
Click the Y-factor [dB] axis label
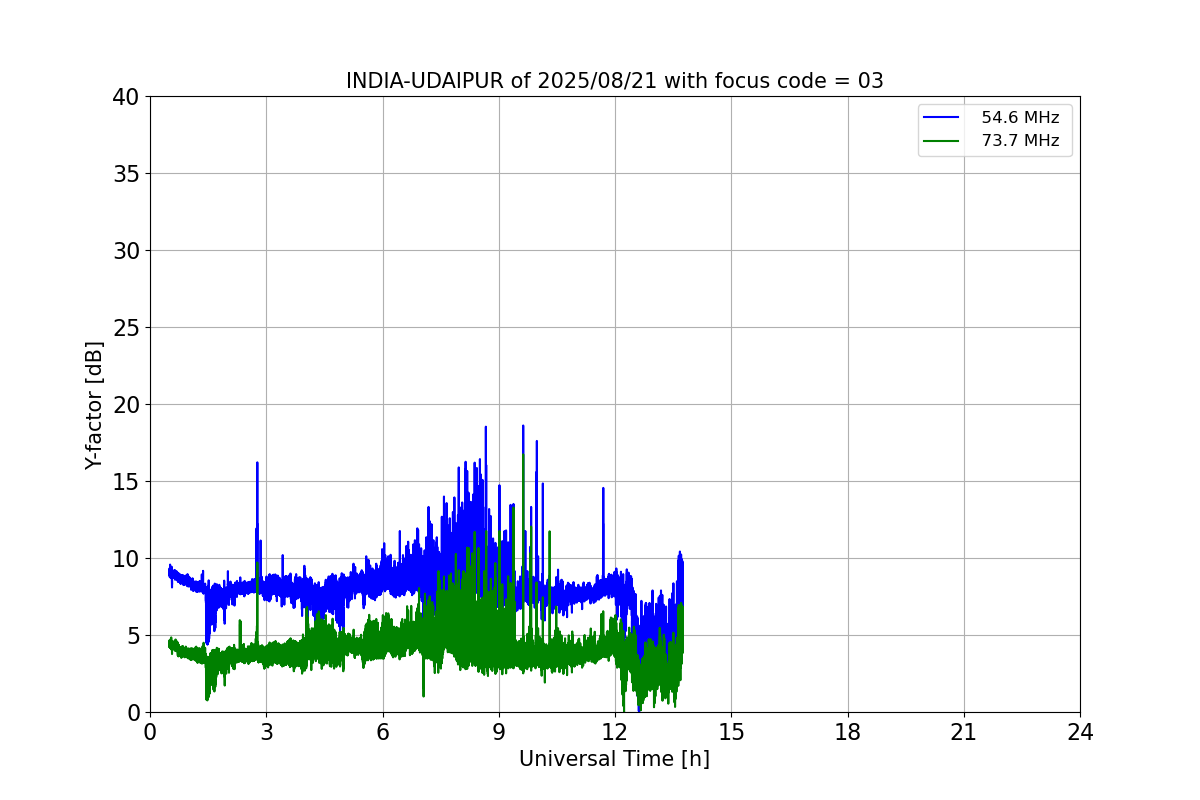coord(94,405)
